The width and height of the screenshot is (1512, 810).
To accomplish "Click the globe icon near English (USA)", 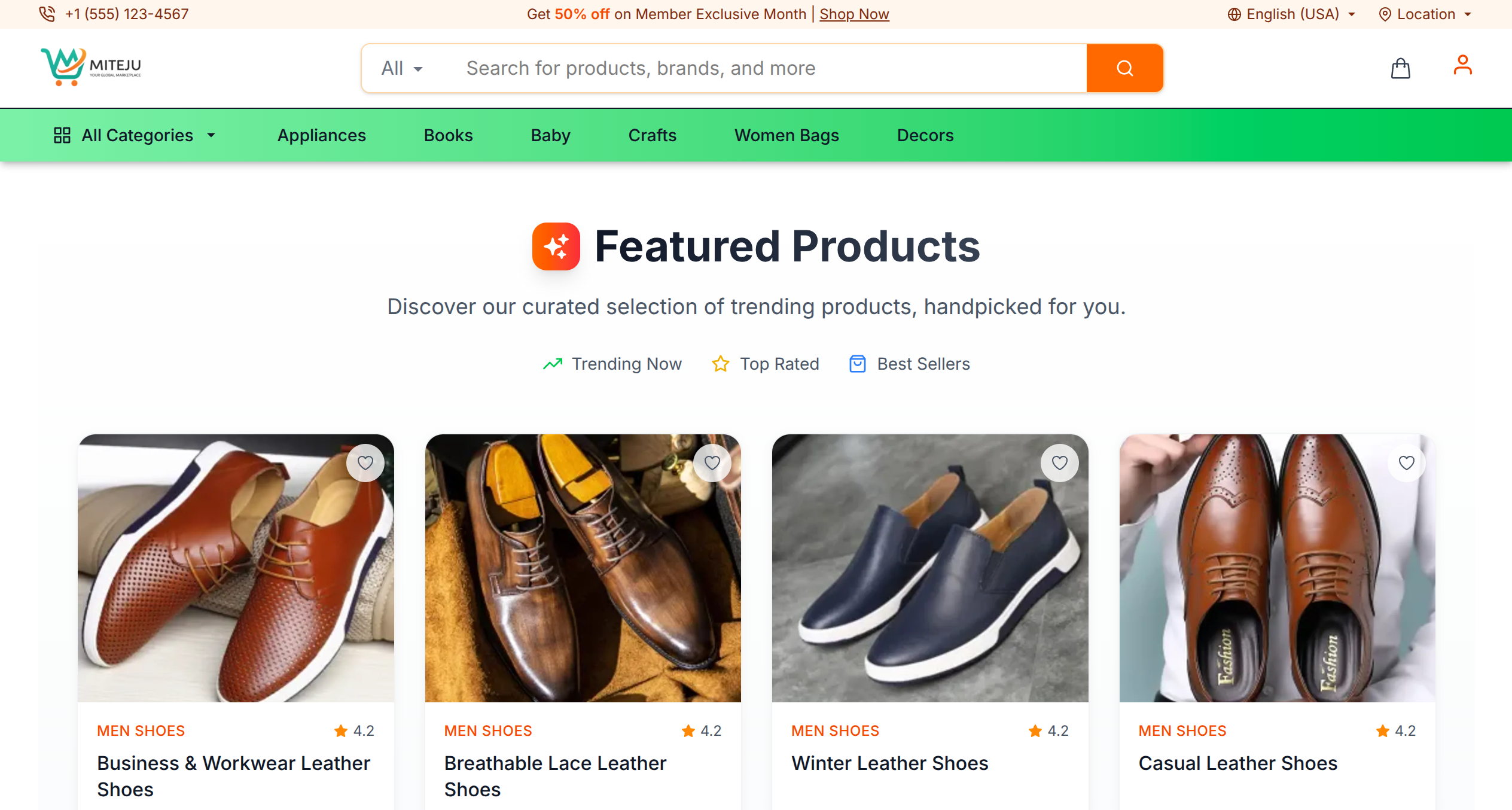I will pos(1235,14).
